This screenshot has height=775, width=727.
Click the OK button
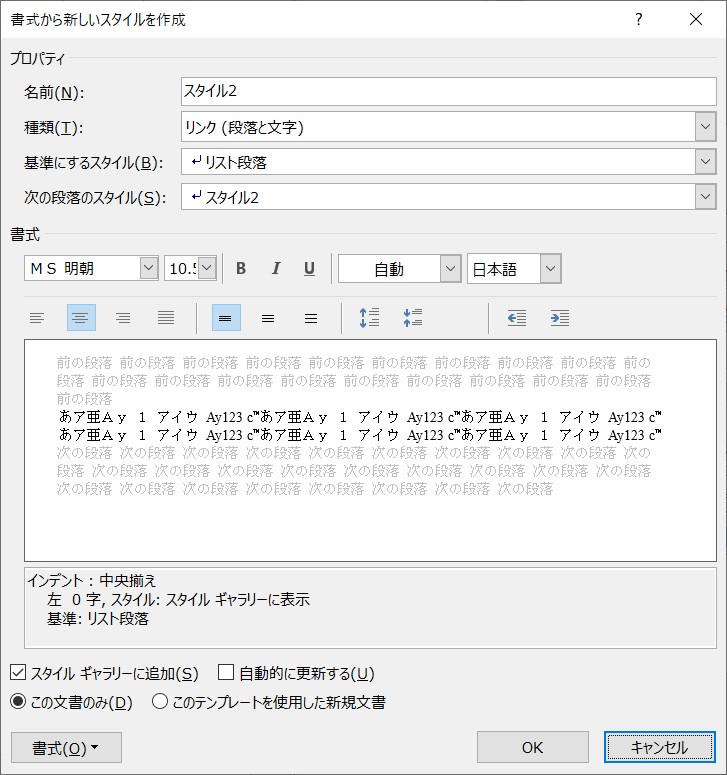point(532,747)
